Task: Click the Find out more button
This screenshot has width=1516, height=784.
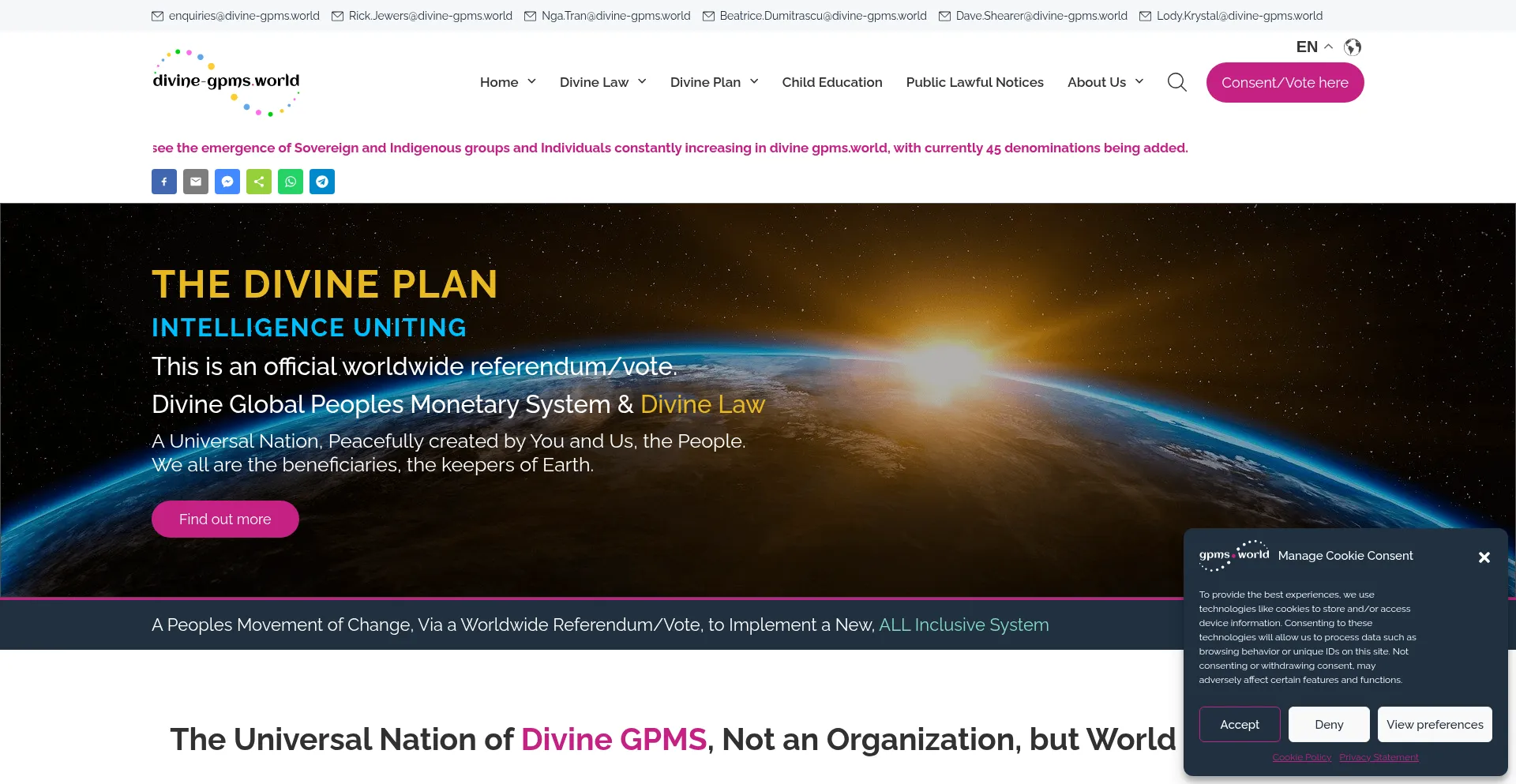Action: point(225,519)
